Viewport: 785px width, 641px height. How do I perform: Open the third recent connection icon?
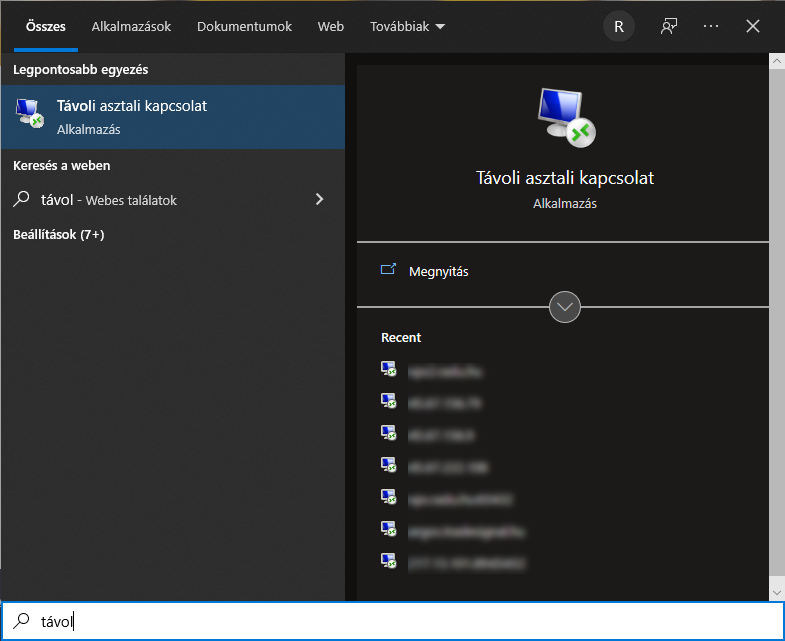pyautogui.click(x=388, y=433)
